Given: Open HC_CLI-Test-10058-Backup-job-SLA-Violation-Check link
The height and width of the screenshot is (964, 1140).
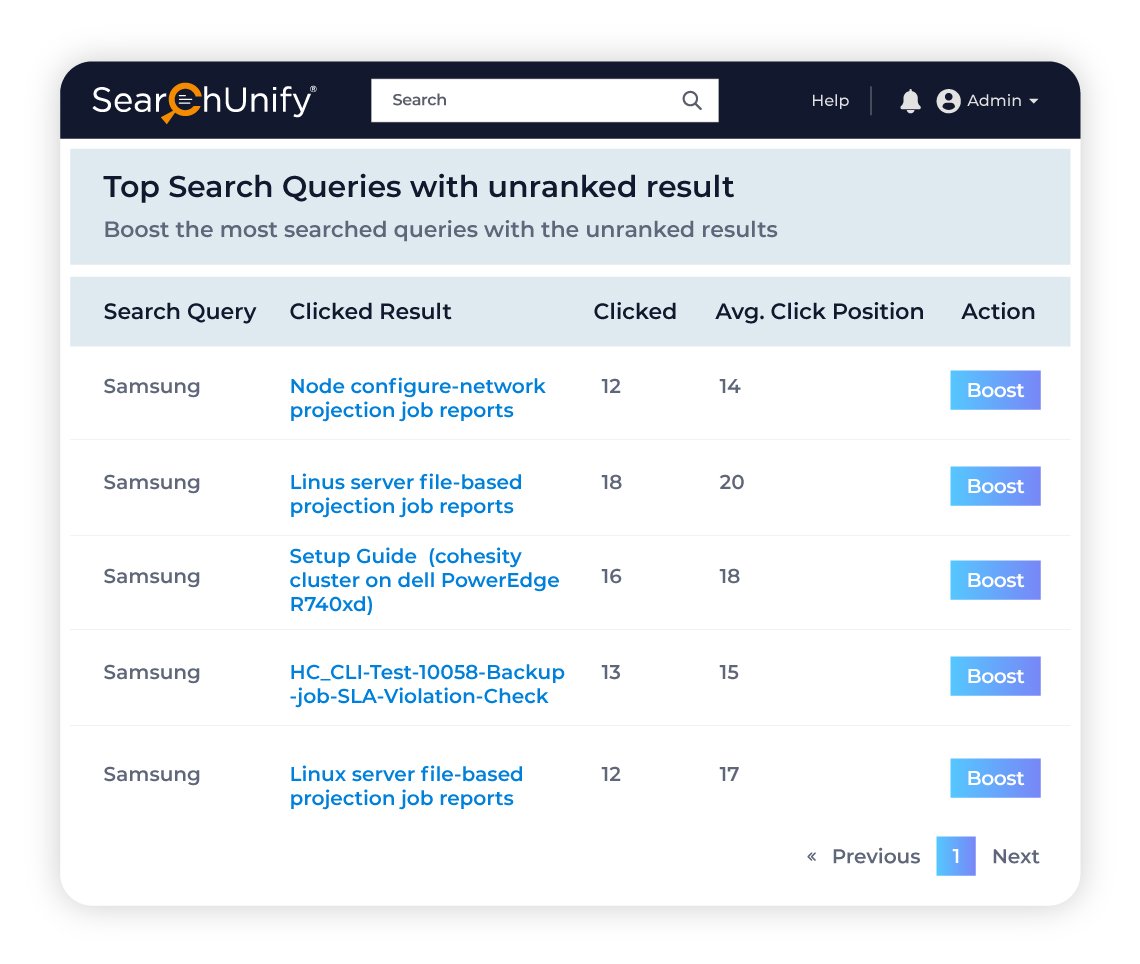Looking at the screenshot, I should [x=427, y=684].
